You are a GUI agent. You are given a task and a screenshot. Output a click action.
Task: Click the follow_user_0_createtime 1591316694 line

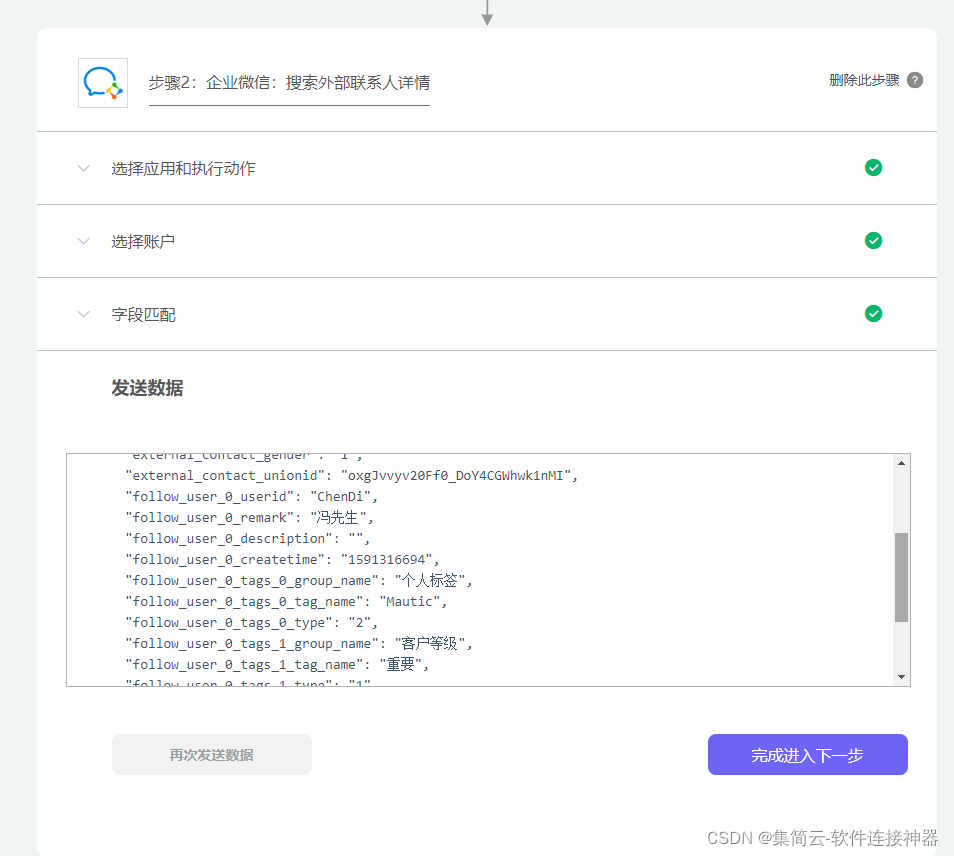[x=282, y=560]
